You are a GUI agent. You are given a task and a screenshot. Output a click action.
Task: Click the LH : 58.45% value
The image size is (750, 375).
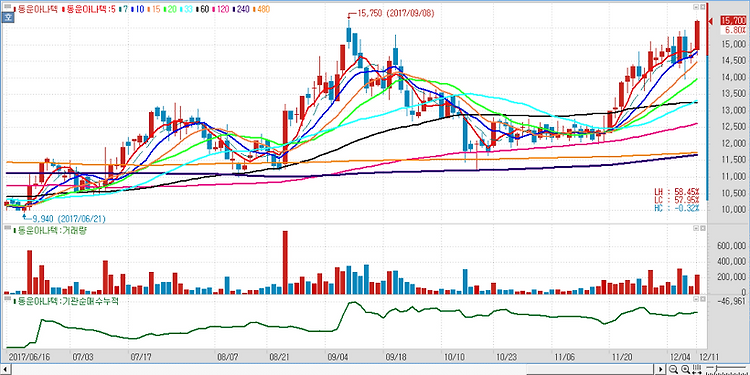(676, 192)
